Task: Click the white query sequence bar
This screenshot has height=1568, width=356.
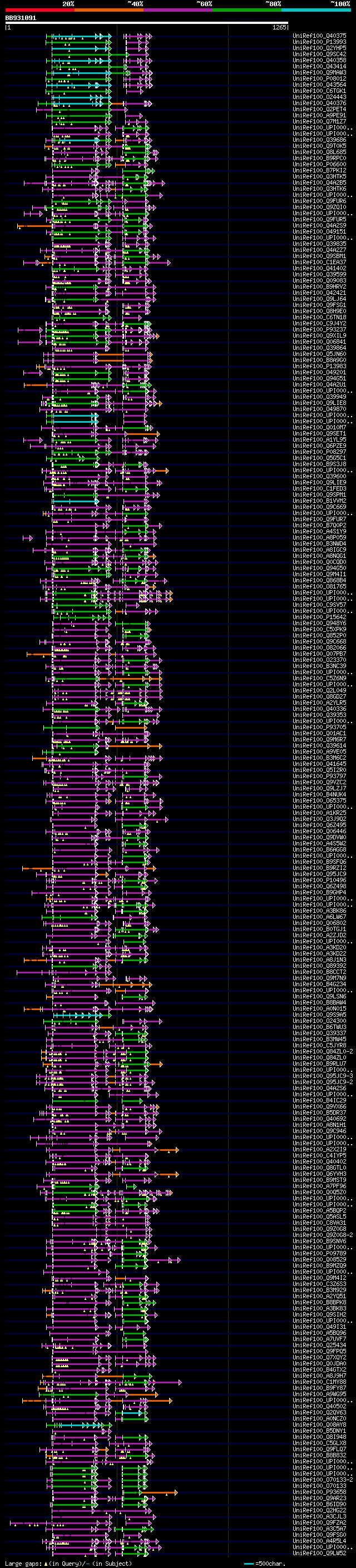Action: click(147, 23)
